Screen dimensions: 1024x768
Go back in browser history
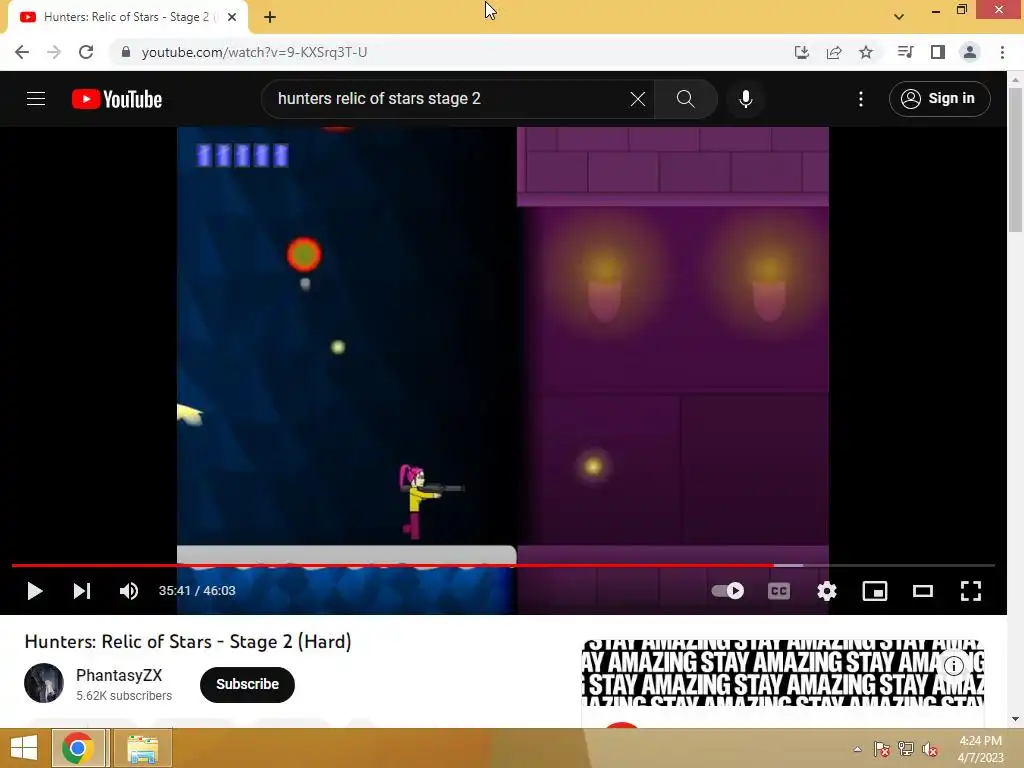click(x=22, y=52)
